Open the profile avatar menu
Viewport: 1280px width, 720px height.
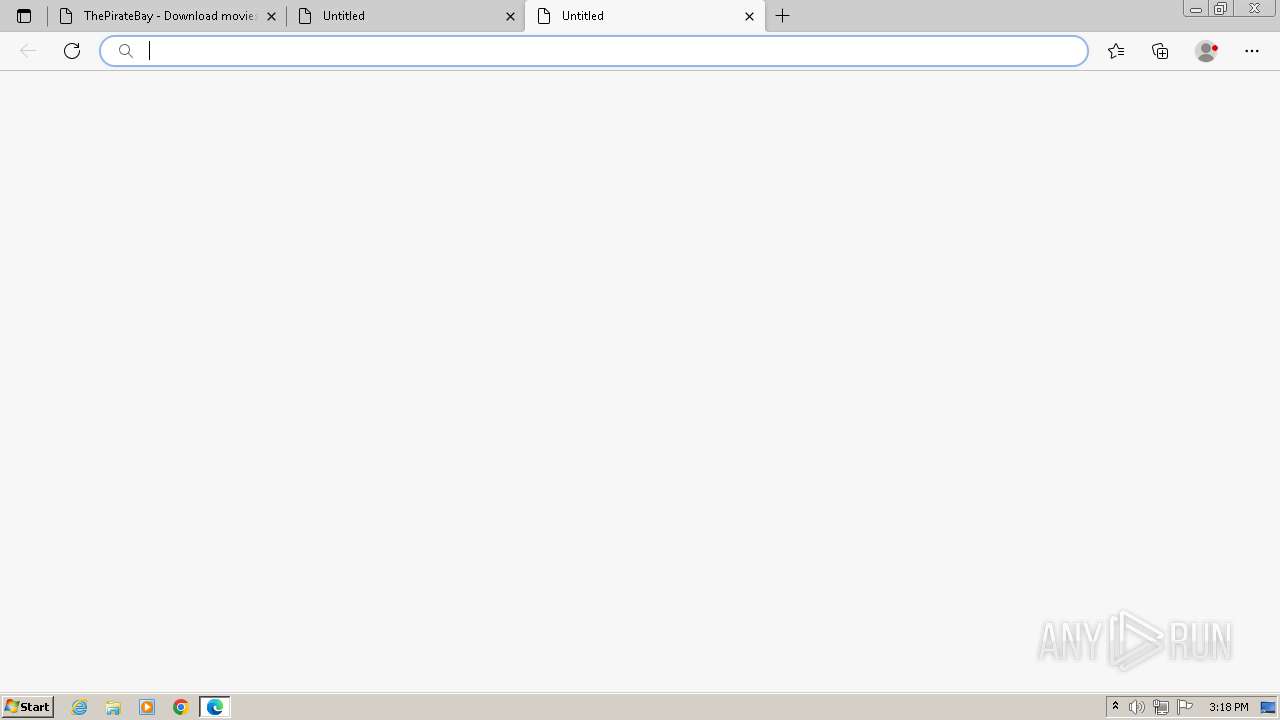click(1206, 51)
